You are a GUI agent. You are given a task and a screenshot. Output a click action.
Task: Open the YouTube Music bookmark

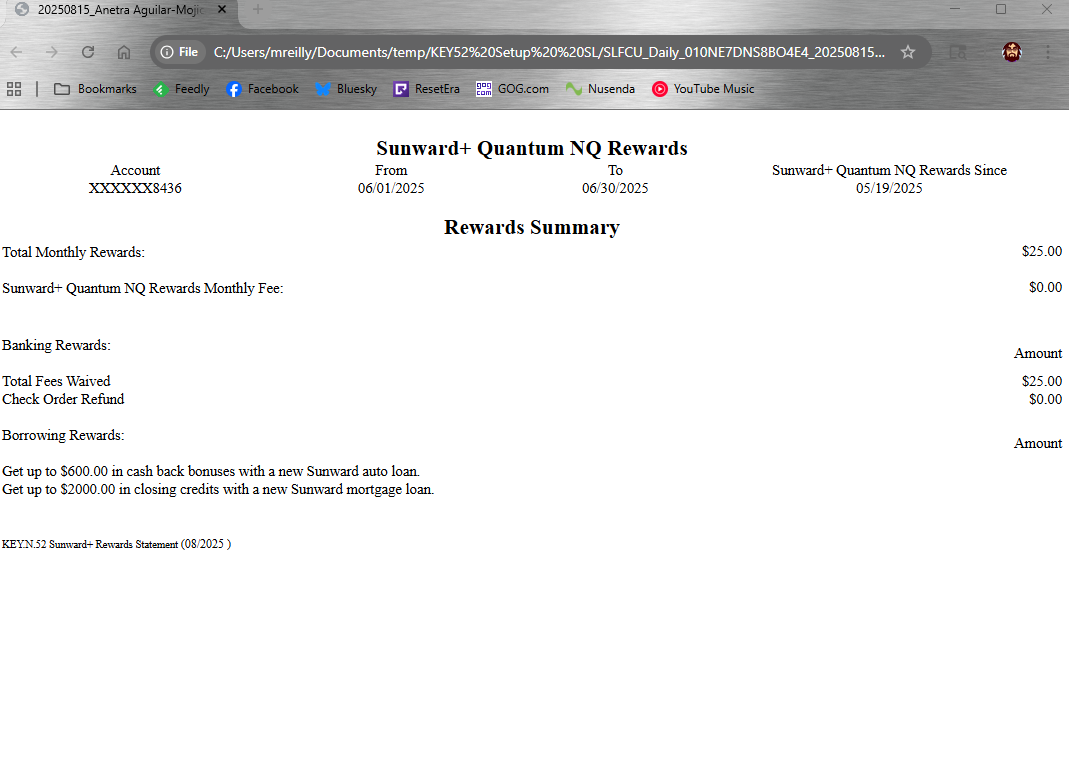point(703,89)
